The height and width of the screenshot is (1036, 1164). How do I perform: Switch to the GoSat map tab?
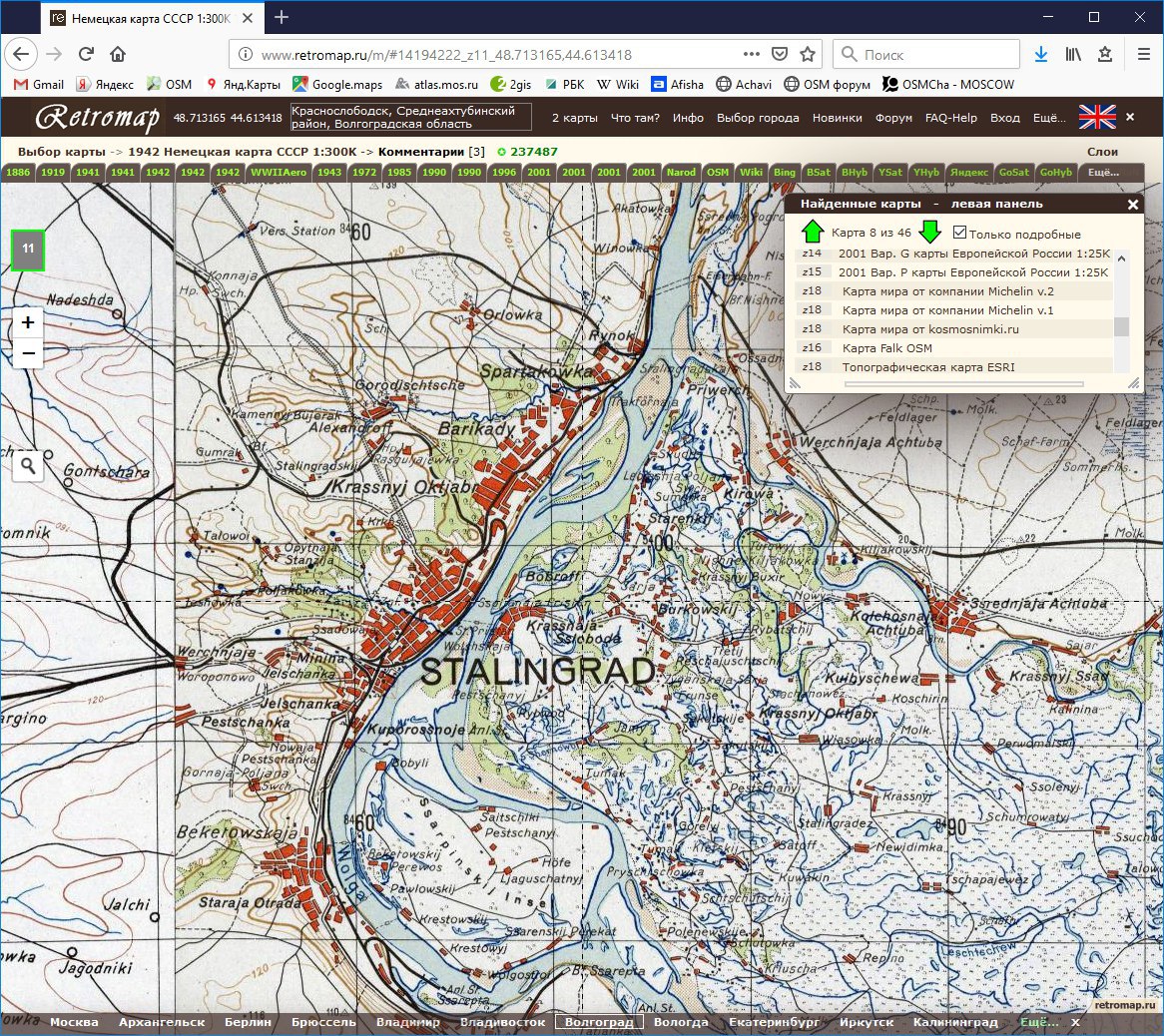tap(1014, 173)
